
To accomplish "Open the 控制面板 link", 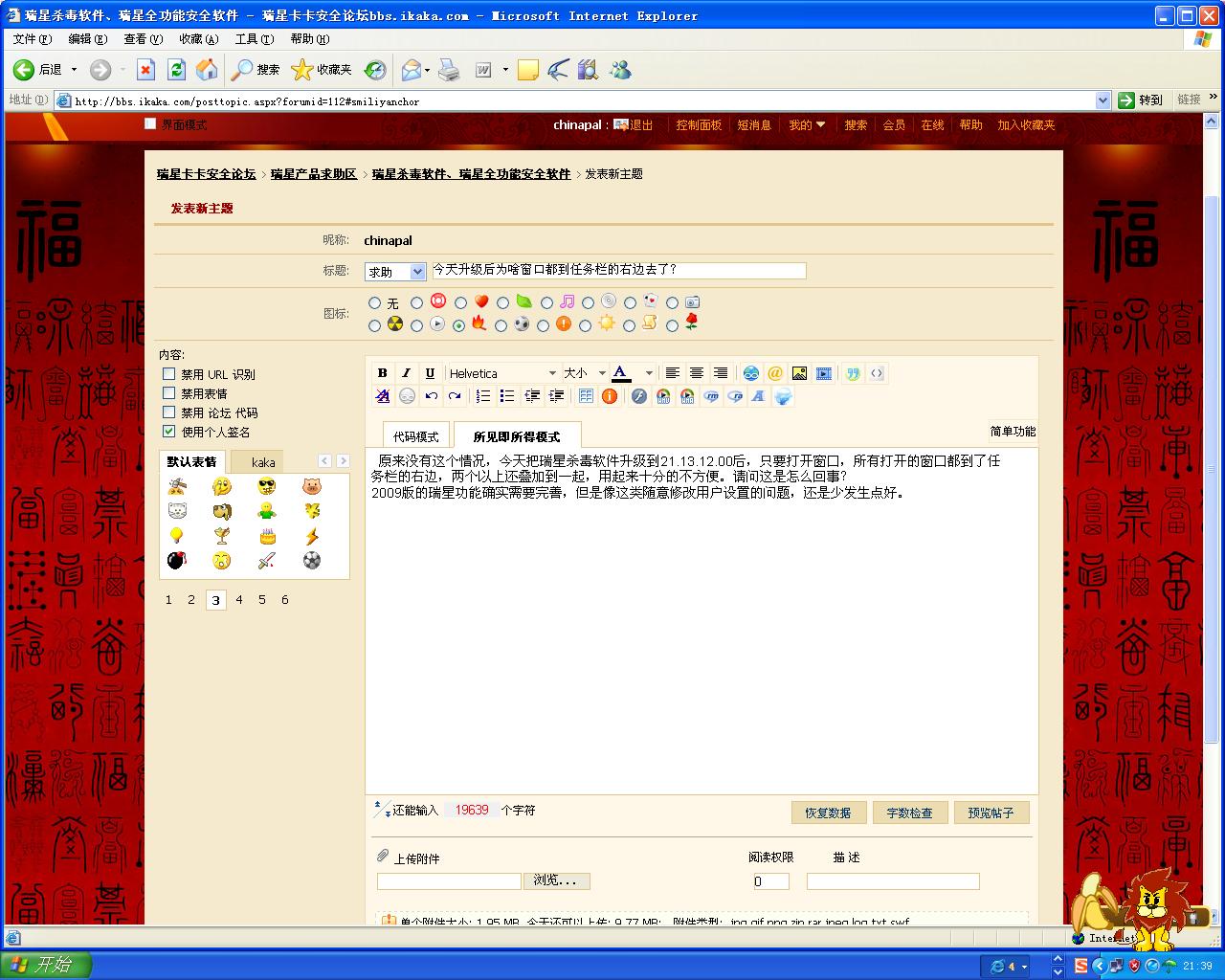I will (x=699, y=125).
